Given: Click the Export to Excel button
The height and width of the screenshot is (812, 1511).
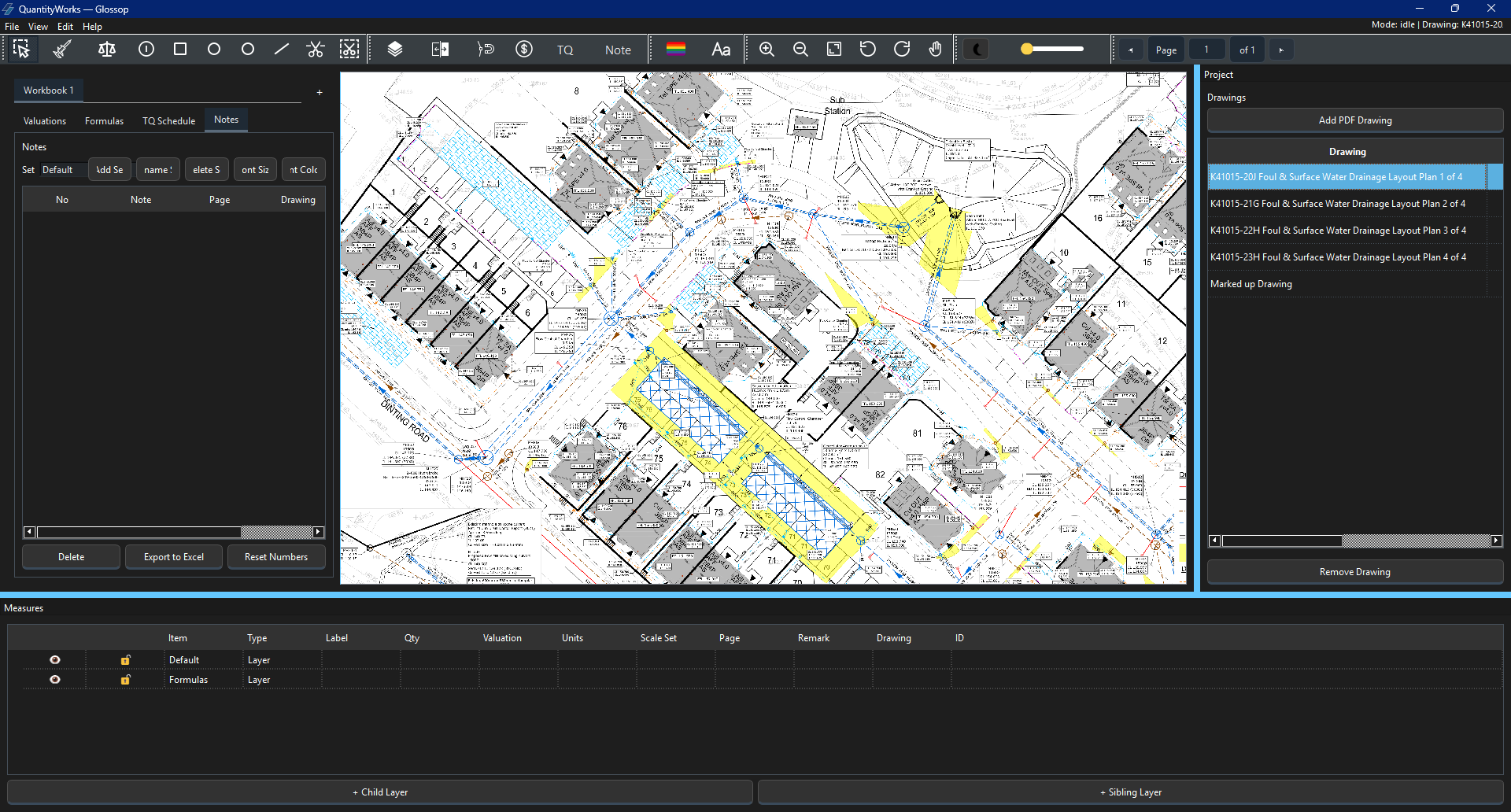Looking at the screenshot, I should tap(173, 557).
